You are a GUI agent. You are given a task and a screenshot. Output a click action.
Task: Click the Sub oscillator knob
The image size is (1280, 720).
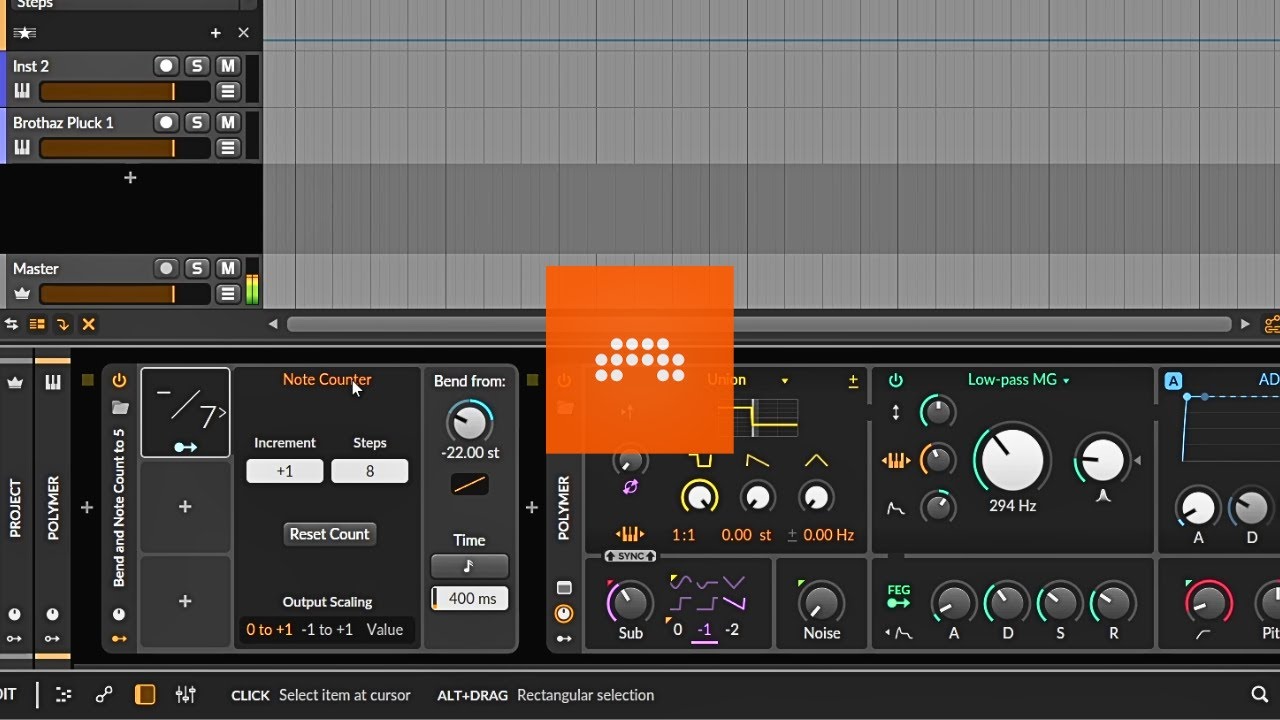pyautogui.click(x=629, y=603)
